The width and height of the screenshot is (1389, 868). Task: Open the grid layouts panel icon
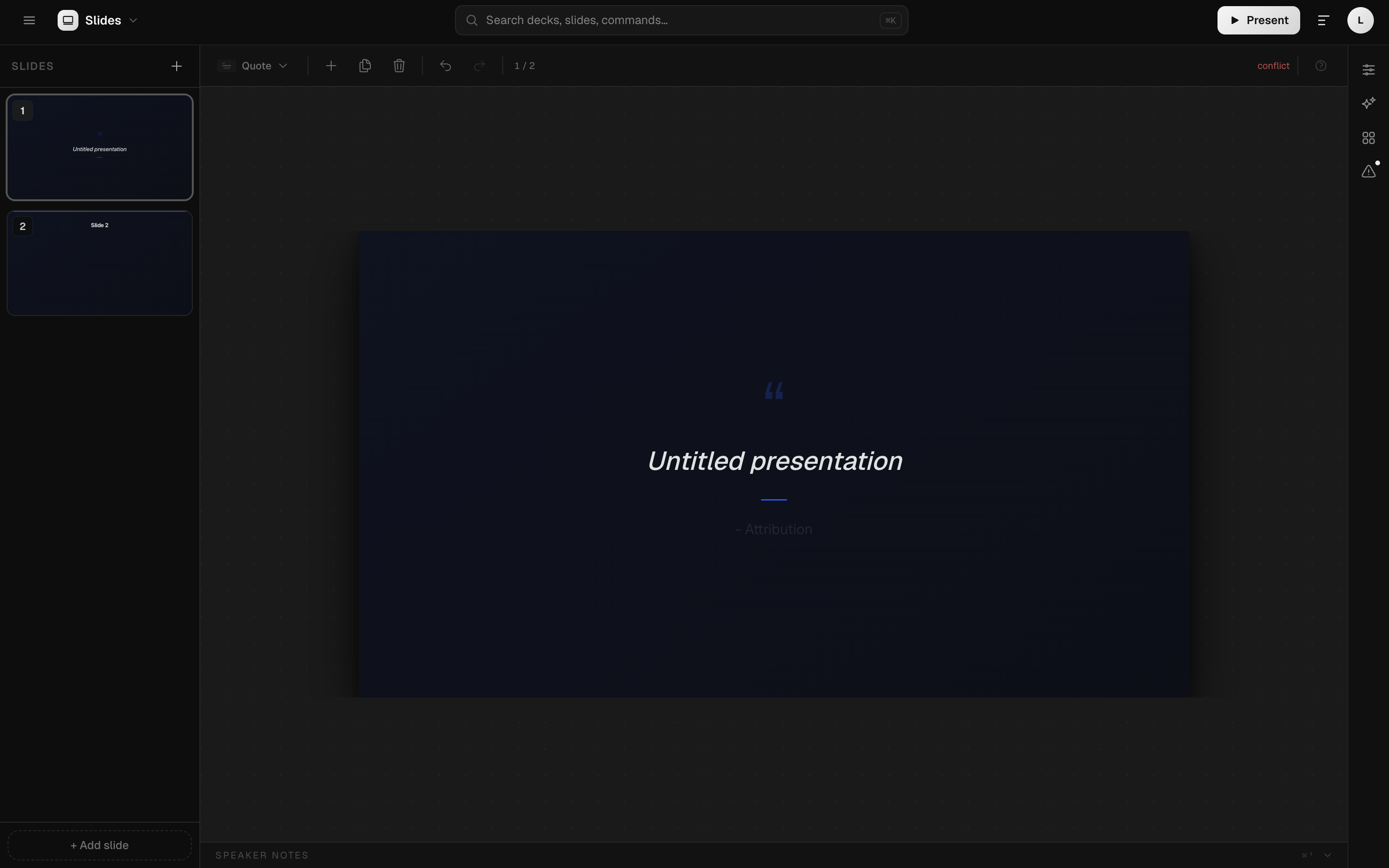tap(1368, 138)
